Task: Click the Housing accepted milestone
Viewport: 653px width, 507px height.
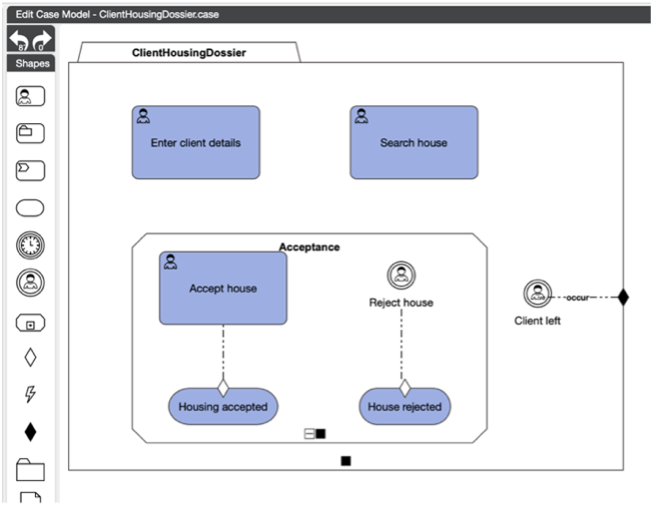Action: [223, 407]
